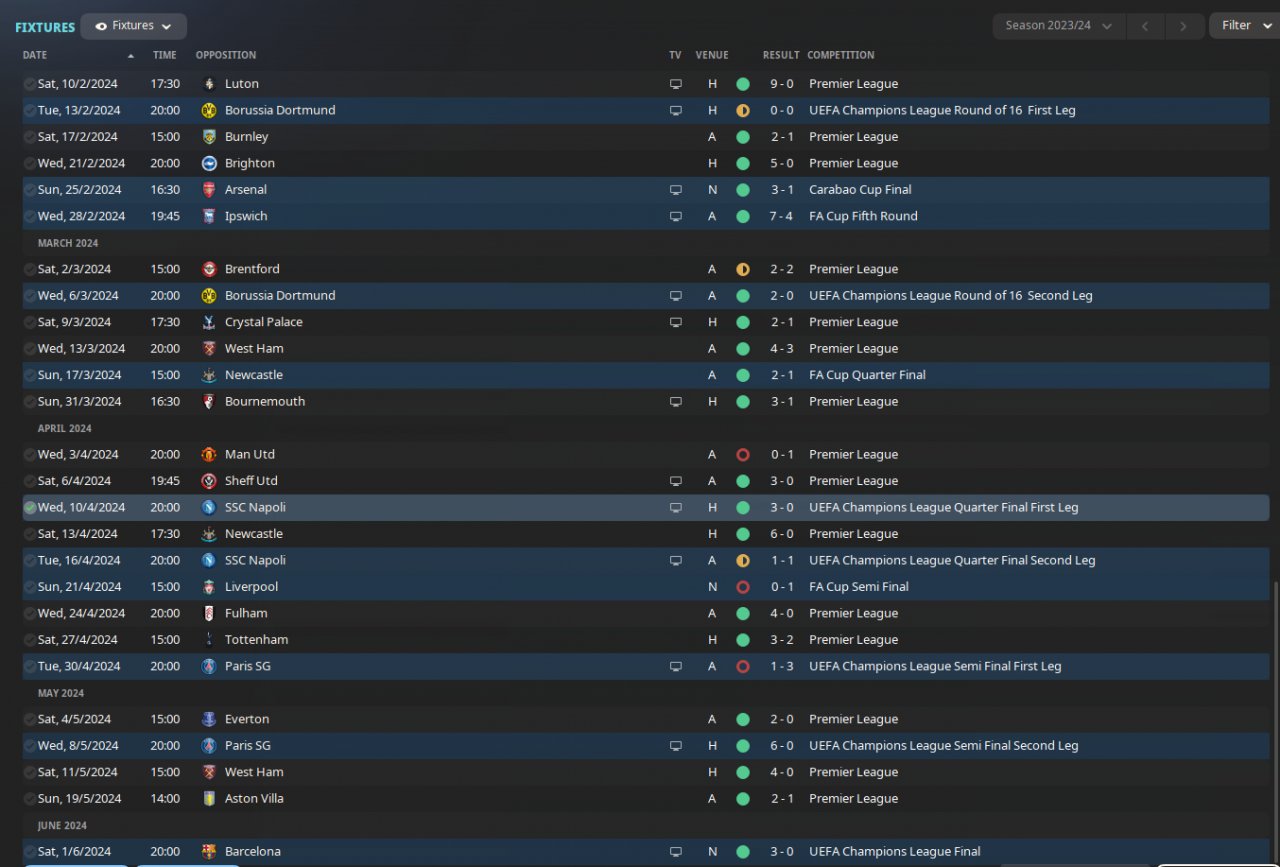The height and width of the screenshot is (867, 1280).
Task: Sort by the Competition column header
Action: (841, 55)
